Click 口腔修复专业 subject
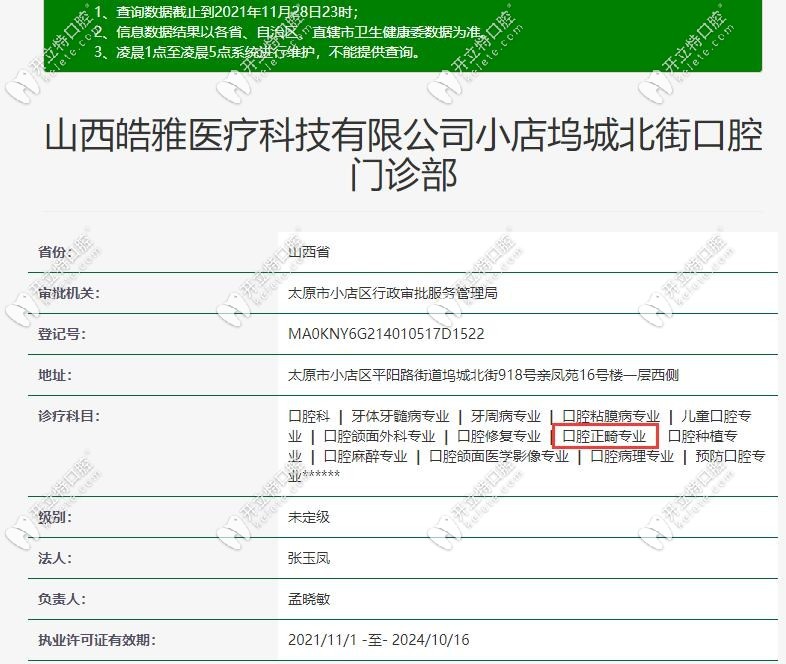 point(499,436)
